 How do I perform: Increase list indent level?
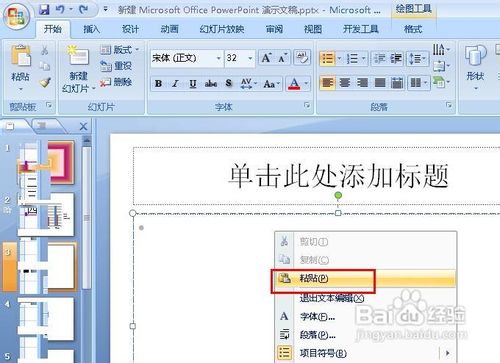[x=396, y=59]
